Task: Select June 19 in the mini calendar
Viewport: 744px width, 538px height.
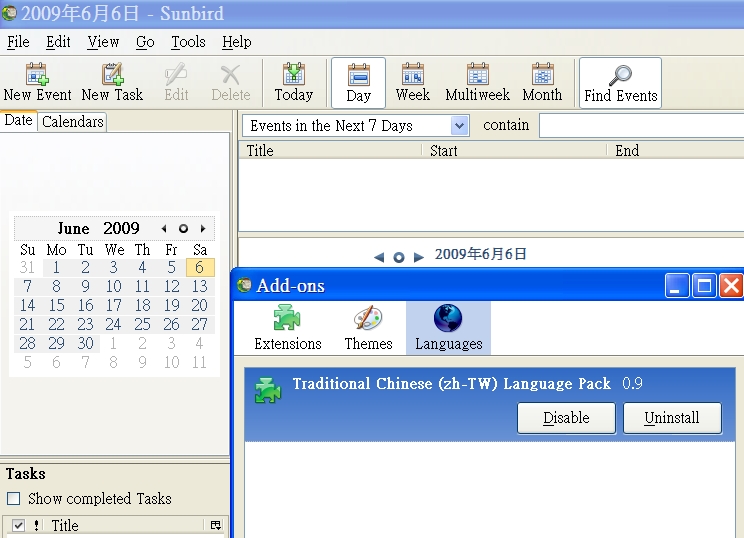Action: point(171,305)
